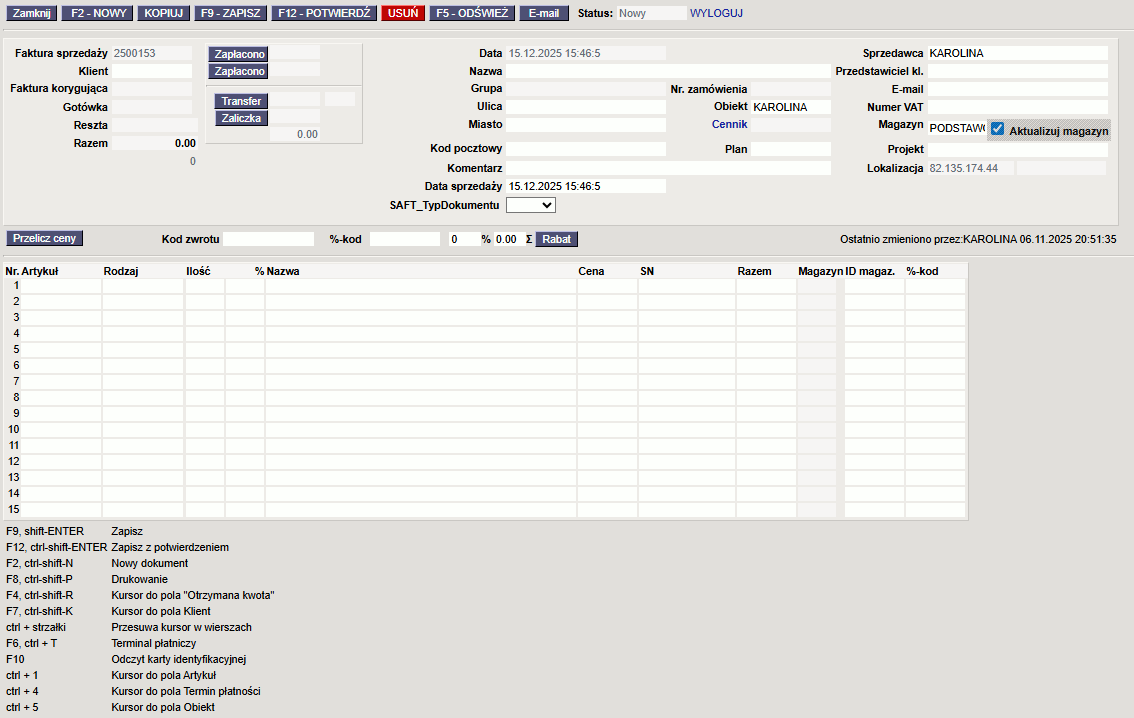Image resolution: width=1134 pixels, height=718 pixels.
Task: Toggle Aktualizuj magazyn checkbox
Action: [x=997, y=129]
